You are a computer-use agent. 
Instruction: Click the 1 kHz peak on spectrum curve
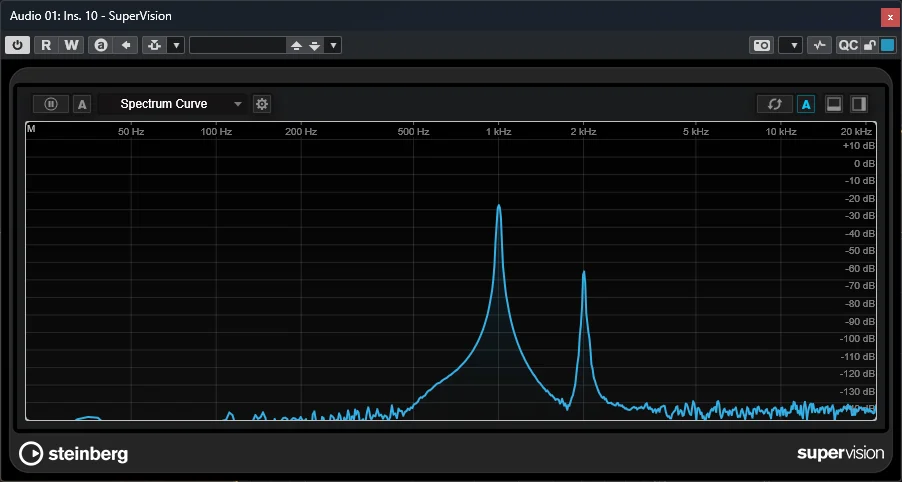click(499, 206)
